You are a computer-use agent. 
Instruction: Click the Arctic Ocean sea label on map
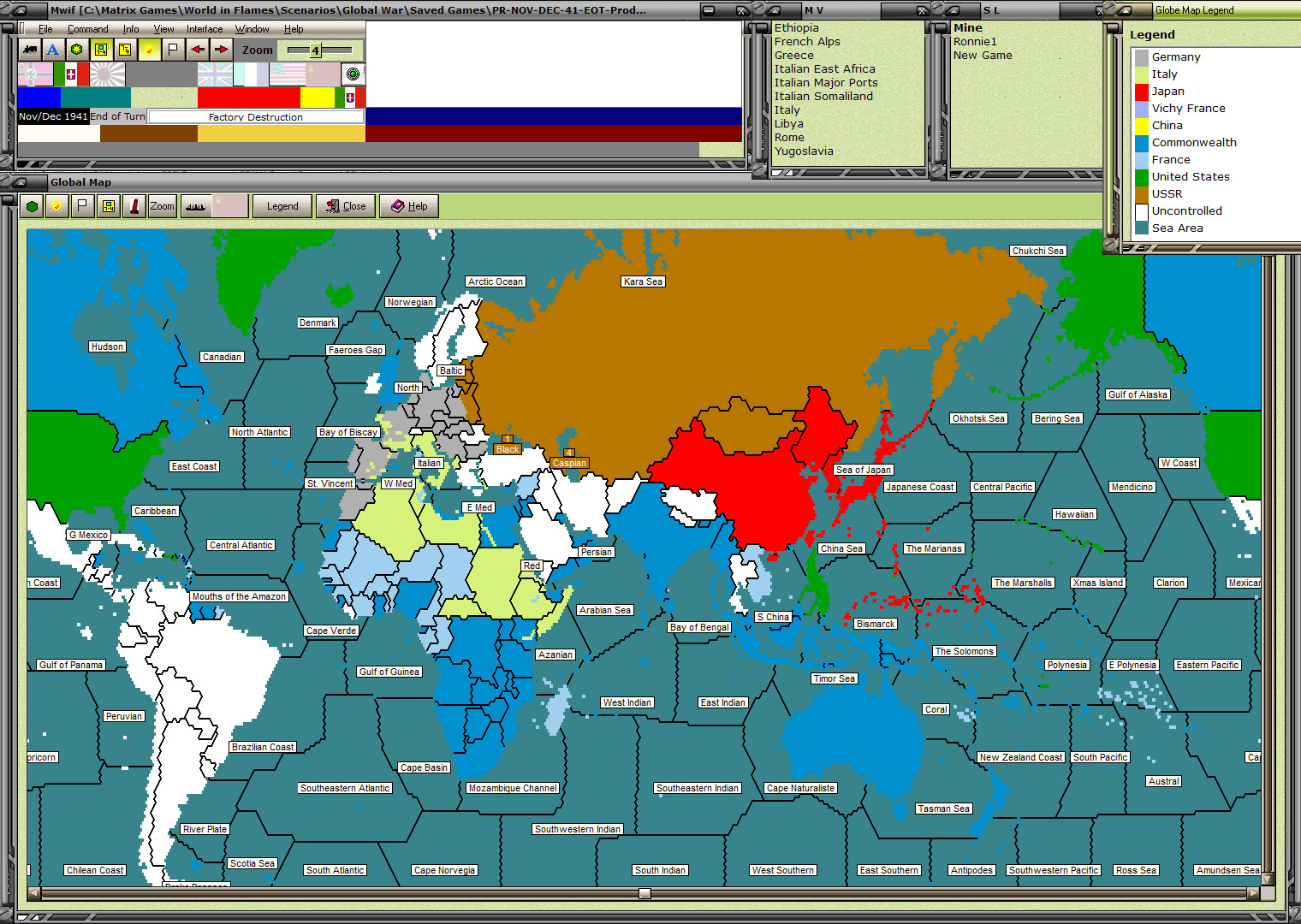(x=496, y=281)
